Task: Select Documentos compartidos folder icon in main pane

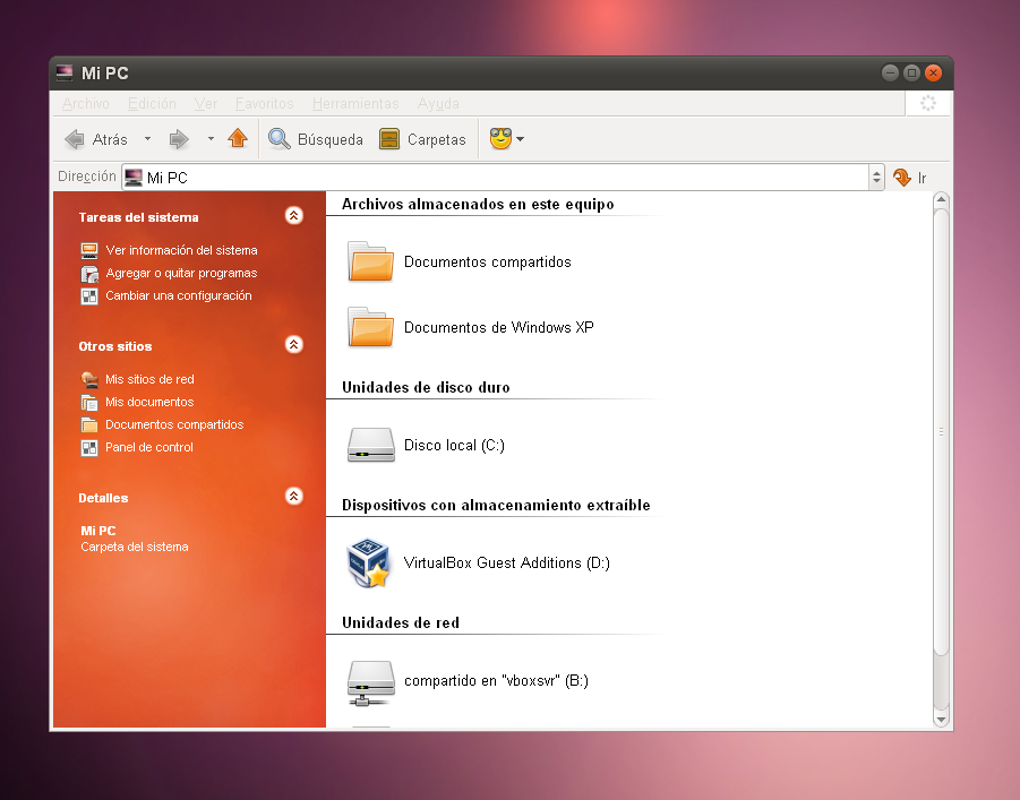Action: [x=370, y=261]
